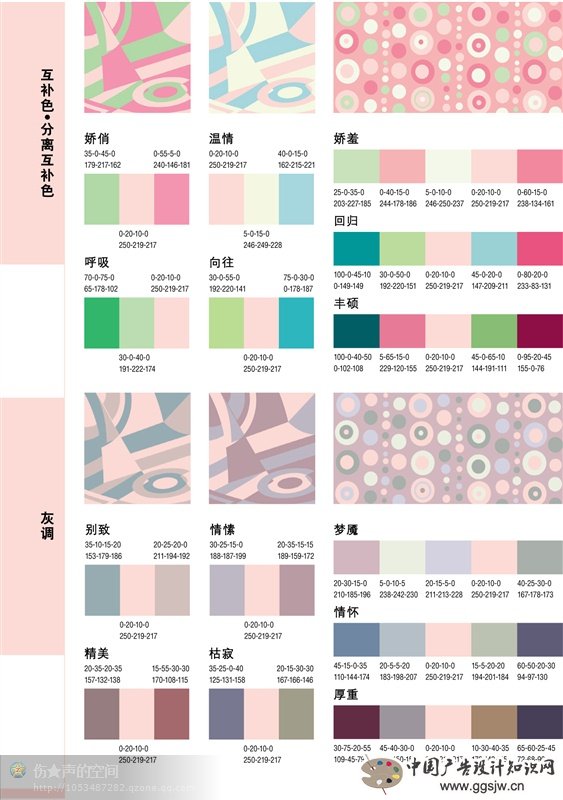Select the 互补色·分离互补色 sidebar tab
The height and width of the screenshot is (800, 563).
click(x=32, y=133)
